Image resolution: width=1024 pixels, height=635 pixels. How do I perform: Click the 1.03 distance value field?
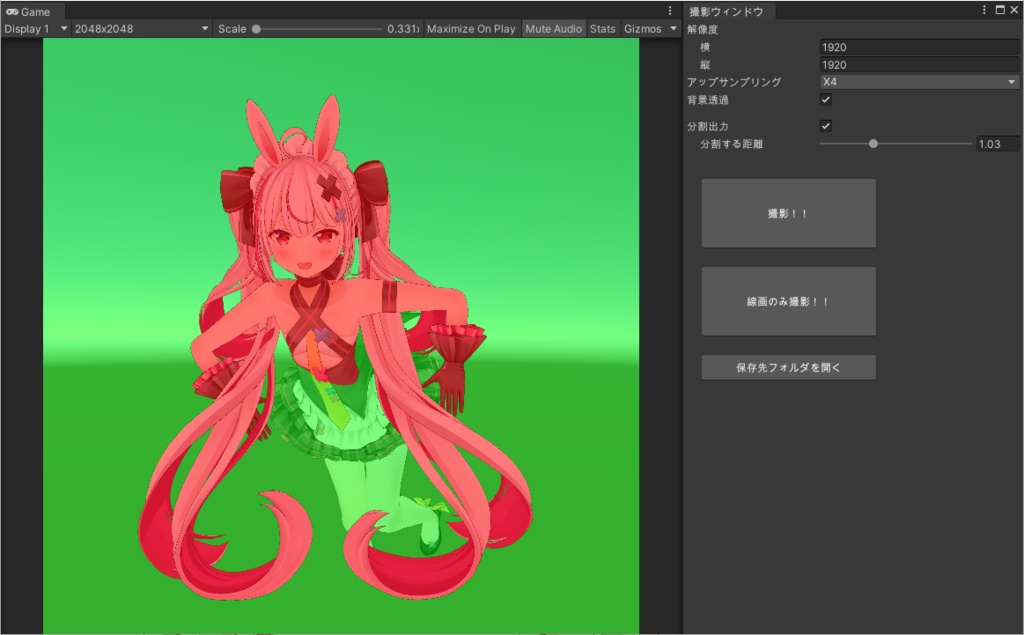click(x=996, y=143)
